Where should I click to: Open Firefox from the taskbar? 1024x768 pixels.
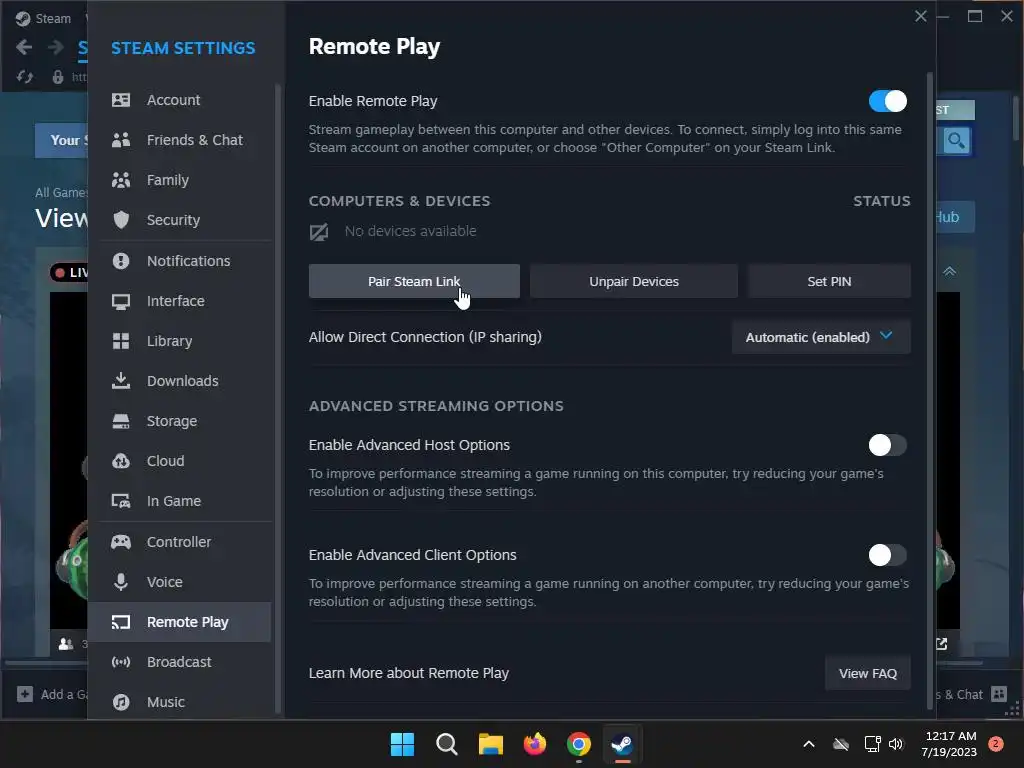[535, 744]
